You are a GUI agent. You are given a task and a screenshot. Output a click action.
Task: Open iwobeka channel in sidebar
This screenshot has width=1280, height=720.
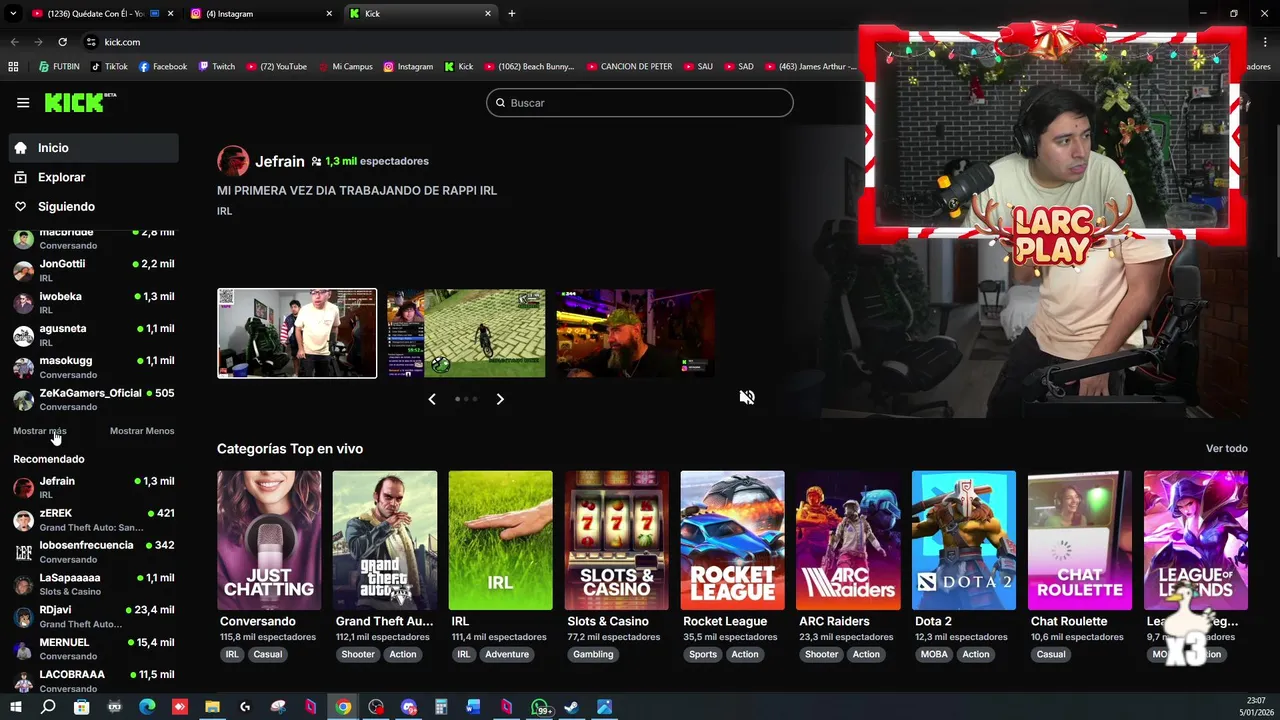[x=94, y=303]
